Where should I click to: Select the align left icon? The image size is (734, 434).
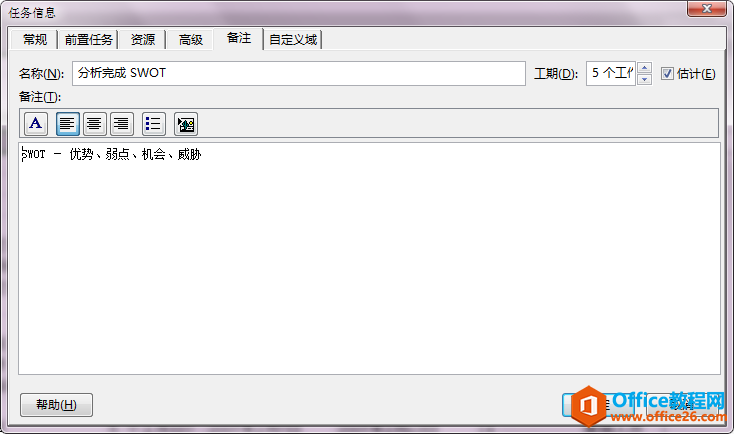67,124
